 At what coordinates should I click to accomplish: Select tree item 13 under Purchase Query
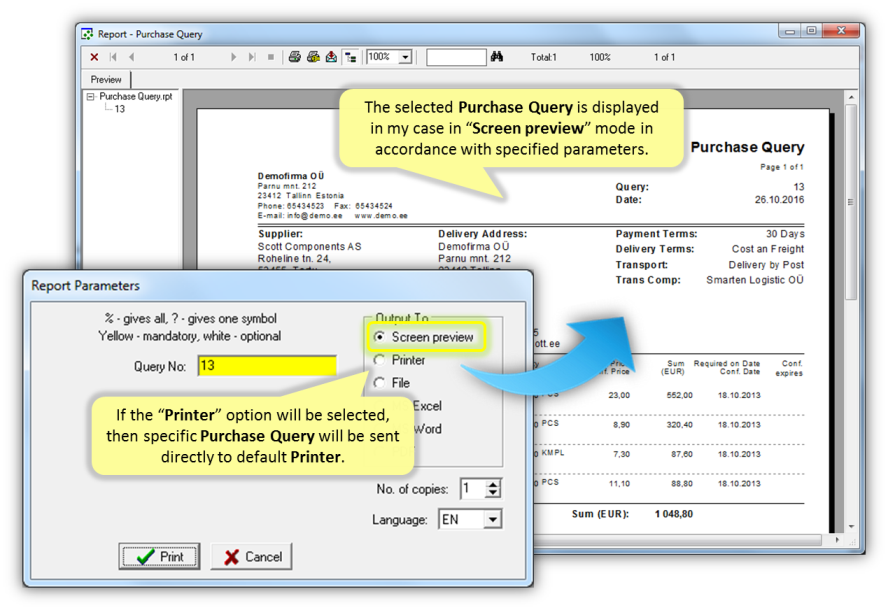pyautogui.click(x=119, y=109)
